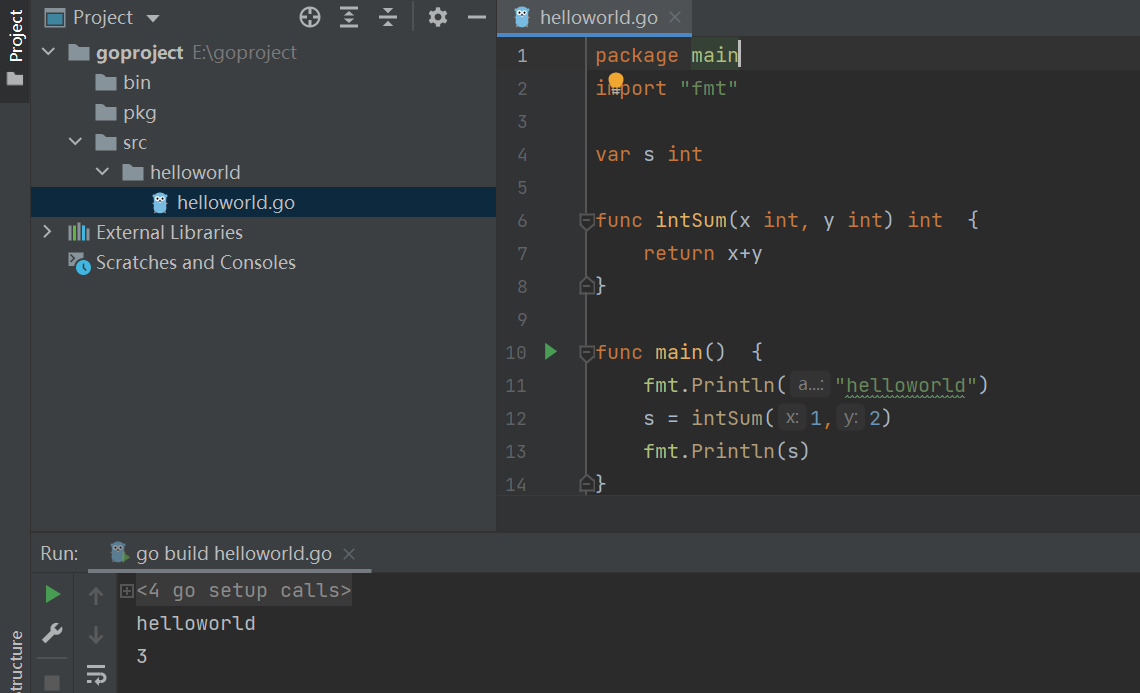
Task: Click the Collapse All icon in Project toolbar
Action: (x=388, y=17)
